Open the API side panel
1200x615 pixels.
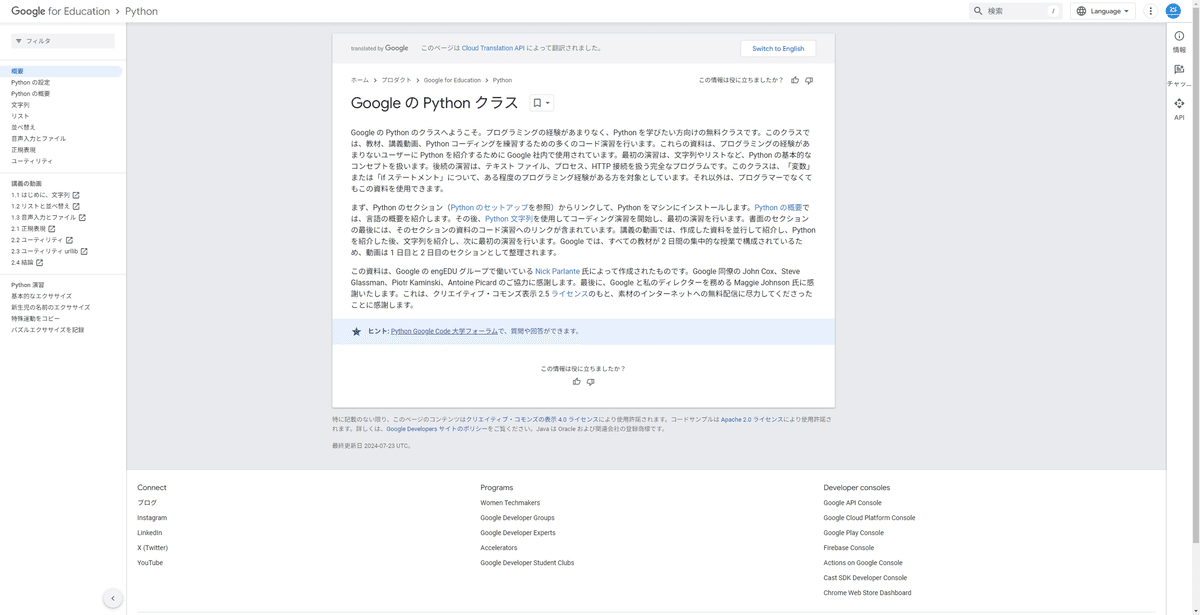(x=1179, y=109)
